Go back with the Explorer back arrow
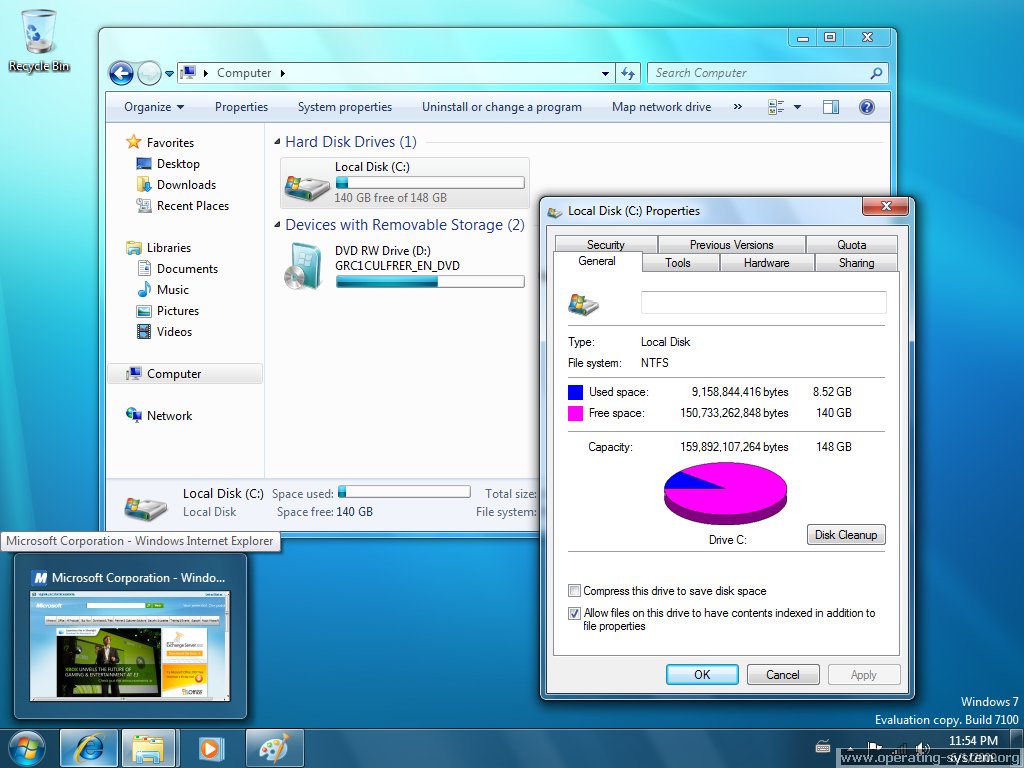Viewport: 1024px width, 768px height. (121, 73)
